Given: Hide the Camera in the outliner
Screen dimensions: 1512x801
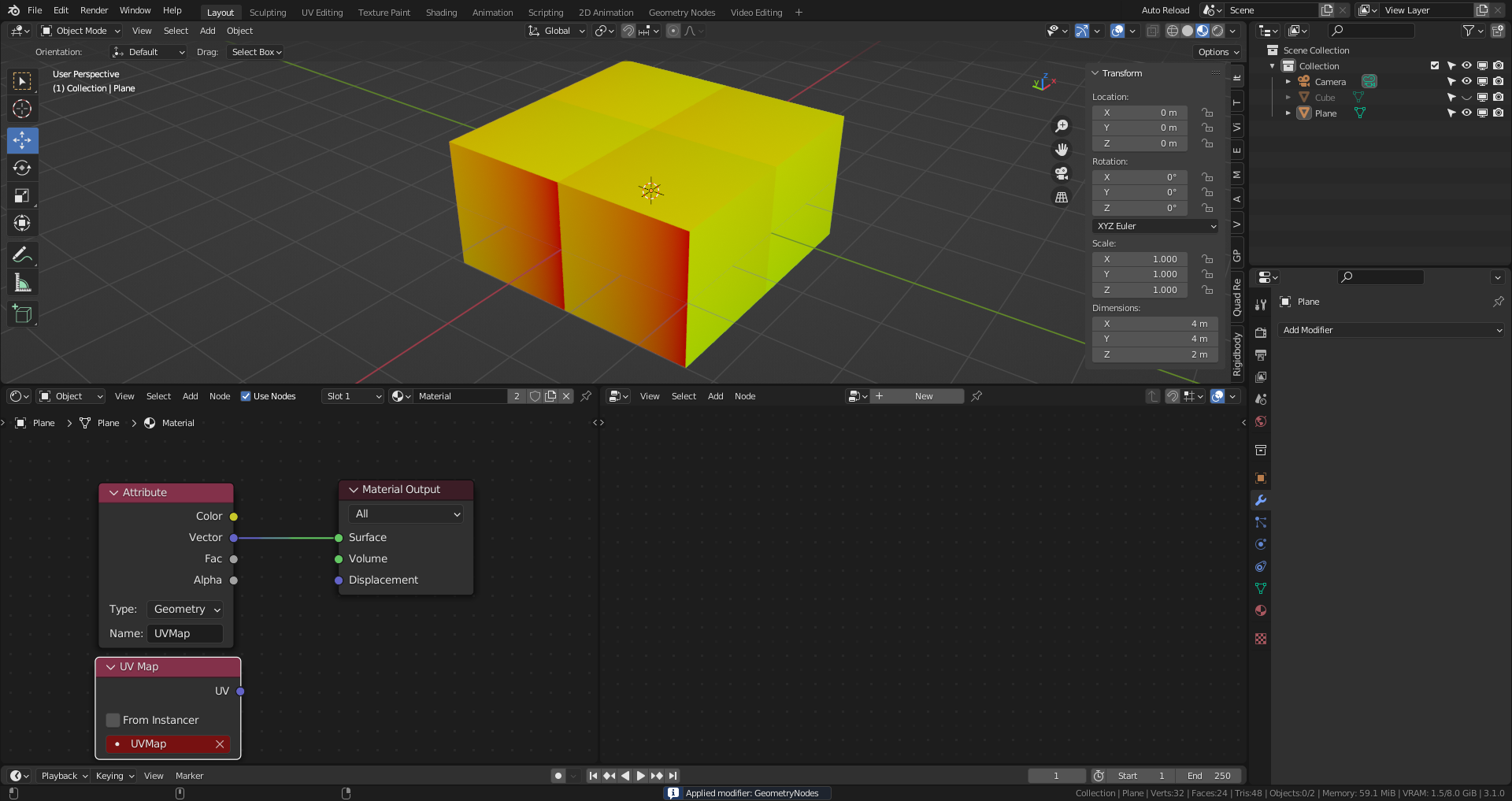Looking at the screenshot, I should point(1466,82).
